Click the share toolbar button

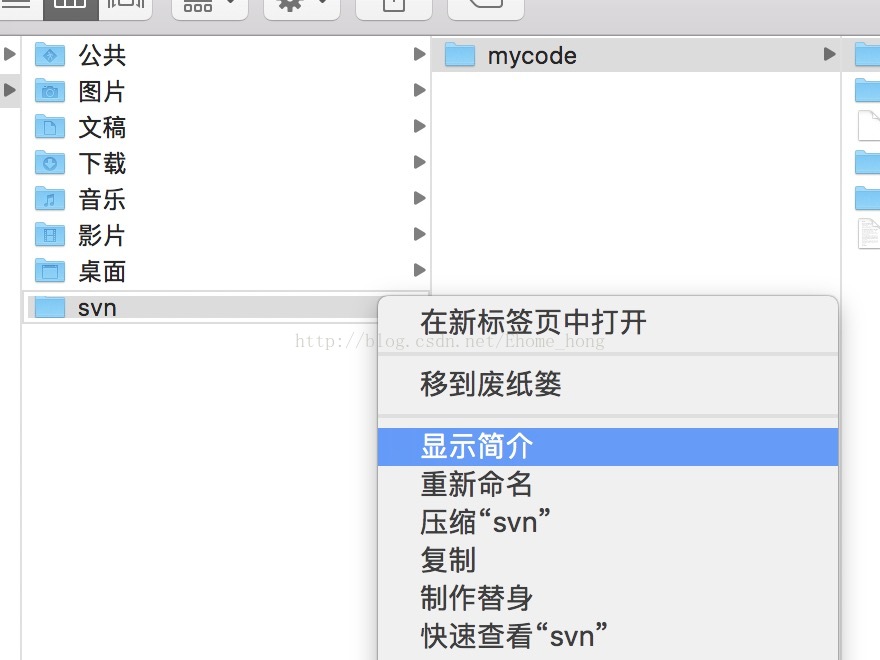point(393,8)
